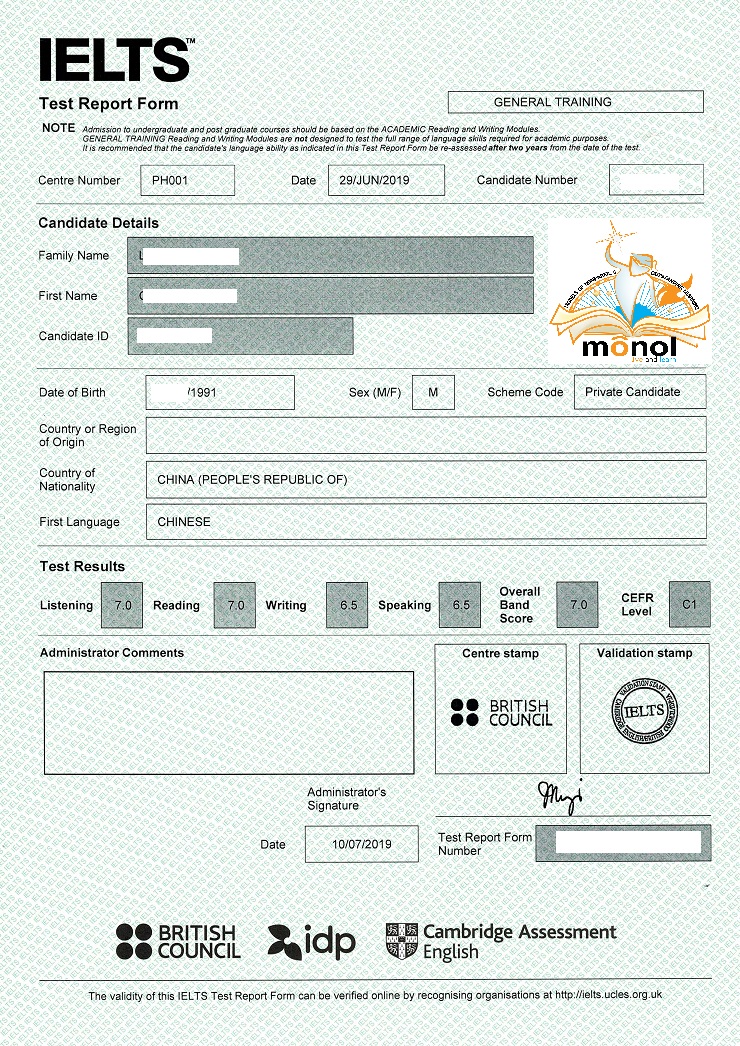This screenshot has width=740, height=1046.
Task: Click the http://ielts.ucles.org.uk verification link
Action: point(609,995)
